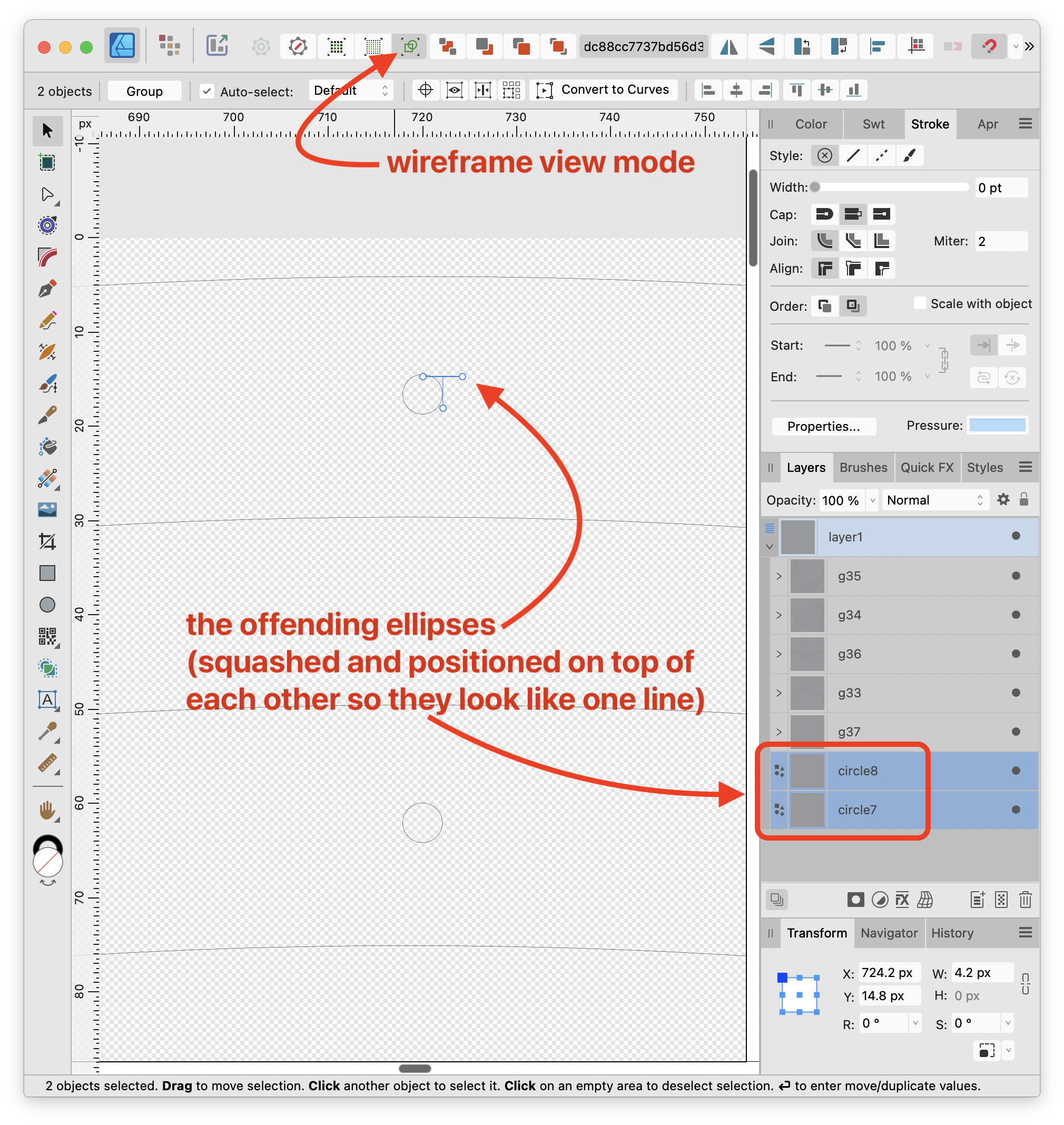The width and height of the screenshot is (1064, 1125).
Task: Toggle the Auto-select checkbox
Action: click(208, 91)
